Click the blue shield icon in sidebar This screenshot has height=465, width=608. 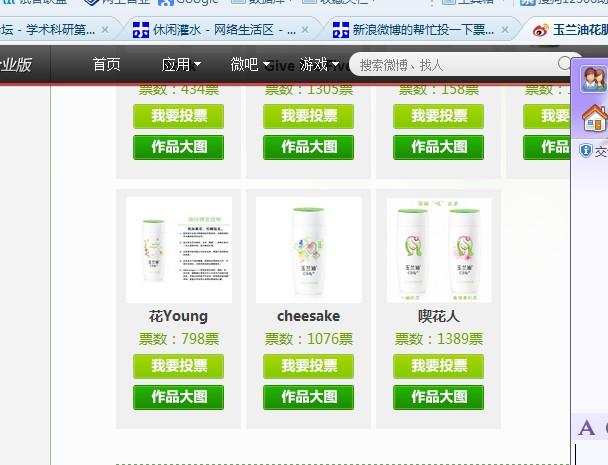click(586, 150)
